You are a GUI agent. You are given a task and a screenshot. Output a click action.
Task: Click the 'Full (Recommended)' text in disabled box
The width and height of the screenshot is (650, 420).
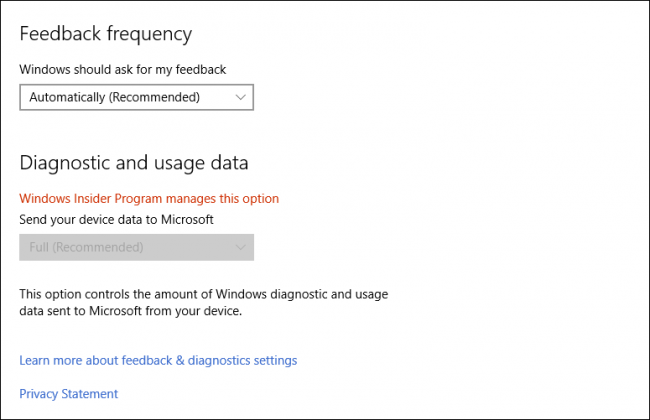[x=86, y=247]
